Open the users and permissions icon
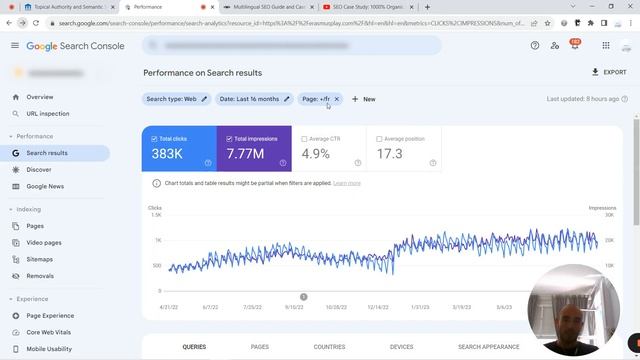Viewport: 640px width, 360px height. tap(555, 46)
